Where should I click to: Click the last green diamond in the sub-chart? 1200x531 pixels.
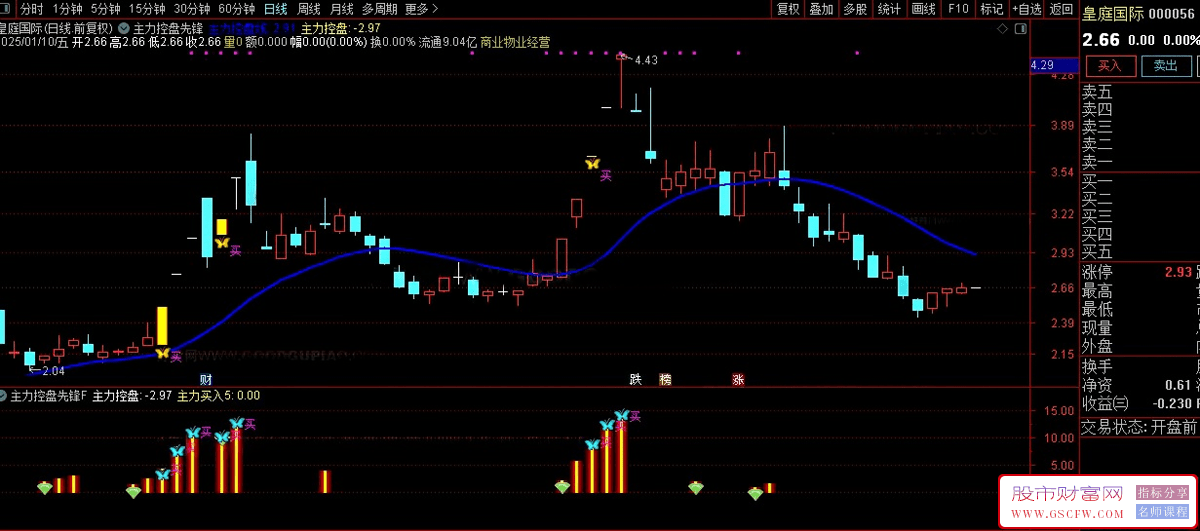click(756, 493)
